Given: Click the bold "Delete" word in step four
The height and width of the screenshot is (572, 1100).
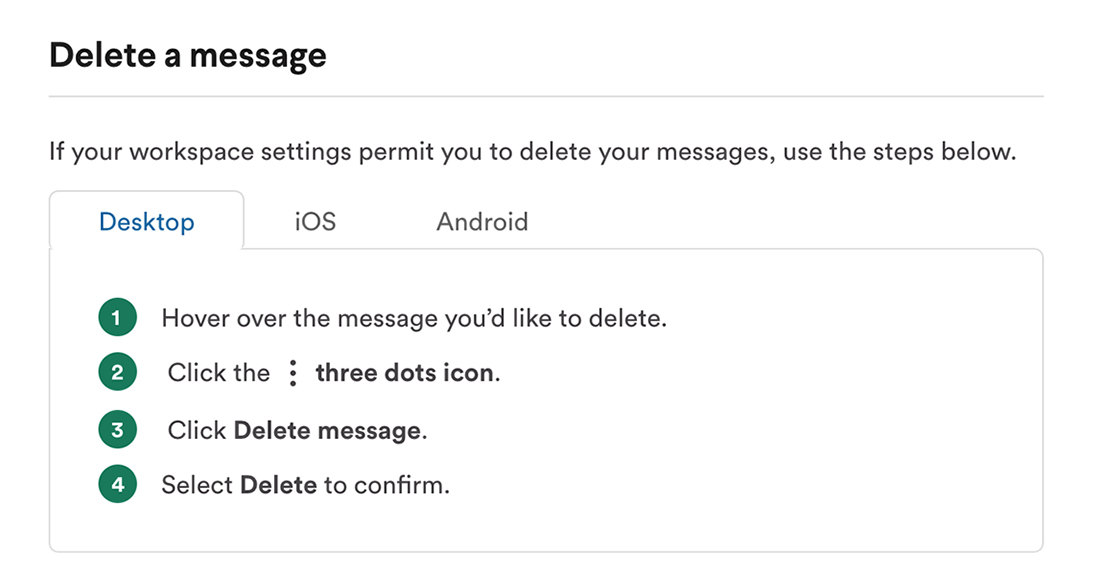Looking at the screenshot, I should [x=279, y=485].
